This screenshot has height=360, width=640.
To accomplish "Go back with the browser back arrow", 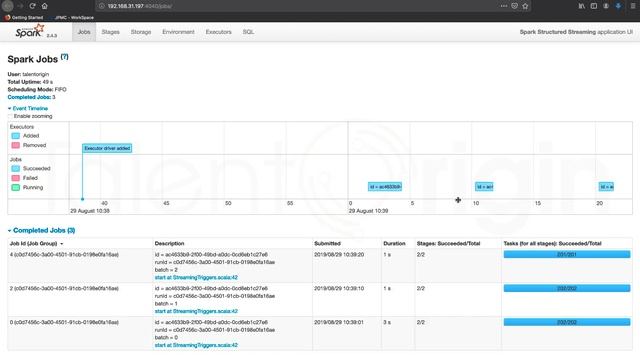I will [x=7, y=6].
